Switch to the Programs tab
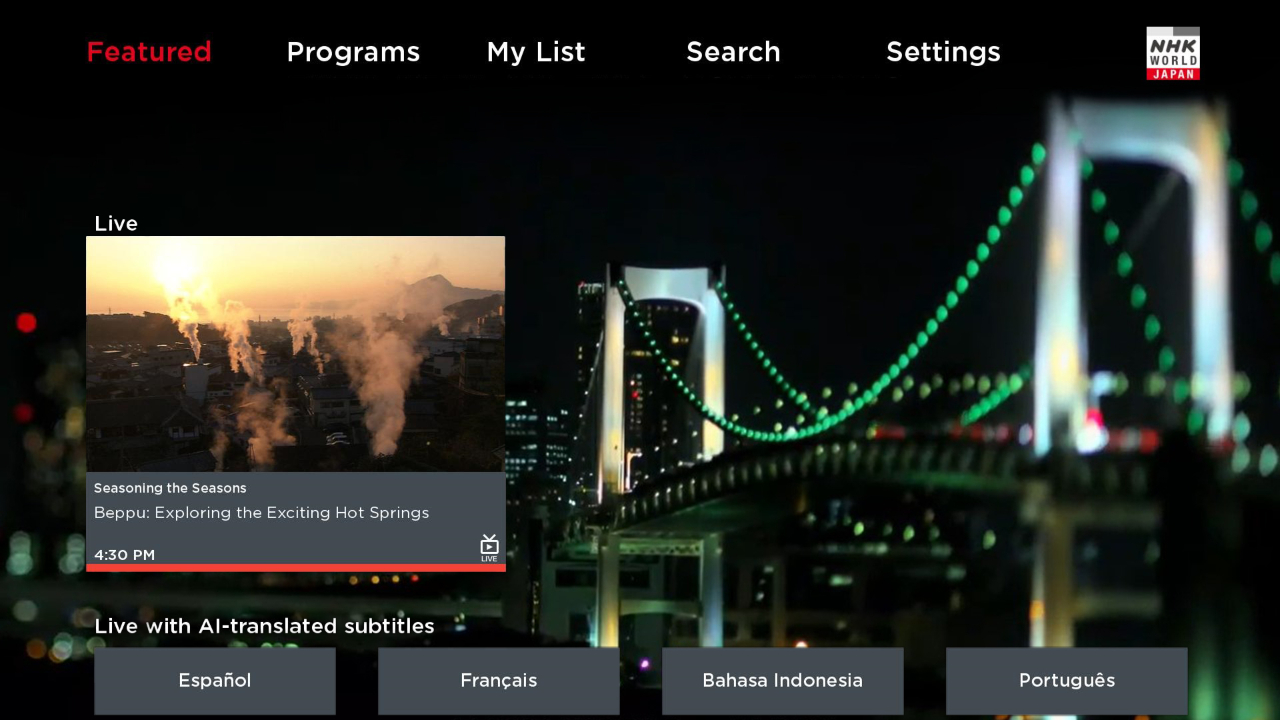Screen dimensions: 1280x720 pyautogui.click(x=353, y=52)
